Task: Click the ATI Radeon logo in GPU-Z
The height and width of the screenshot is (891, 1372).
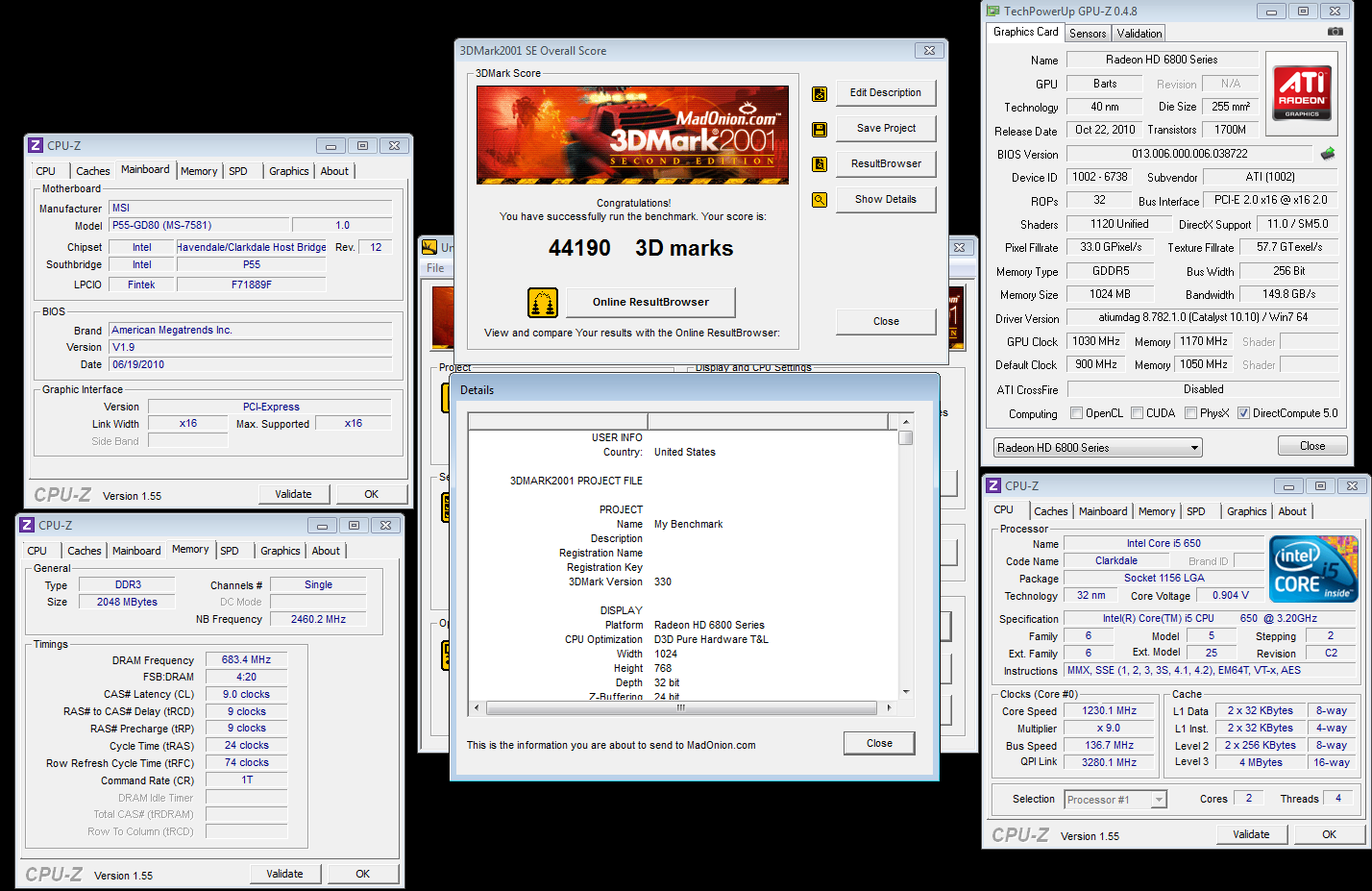Action: pos(1302,93)
